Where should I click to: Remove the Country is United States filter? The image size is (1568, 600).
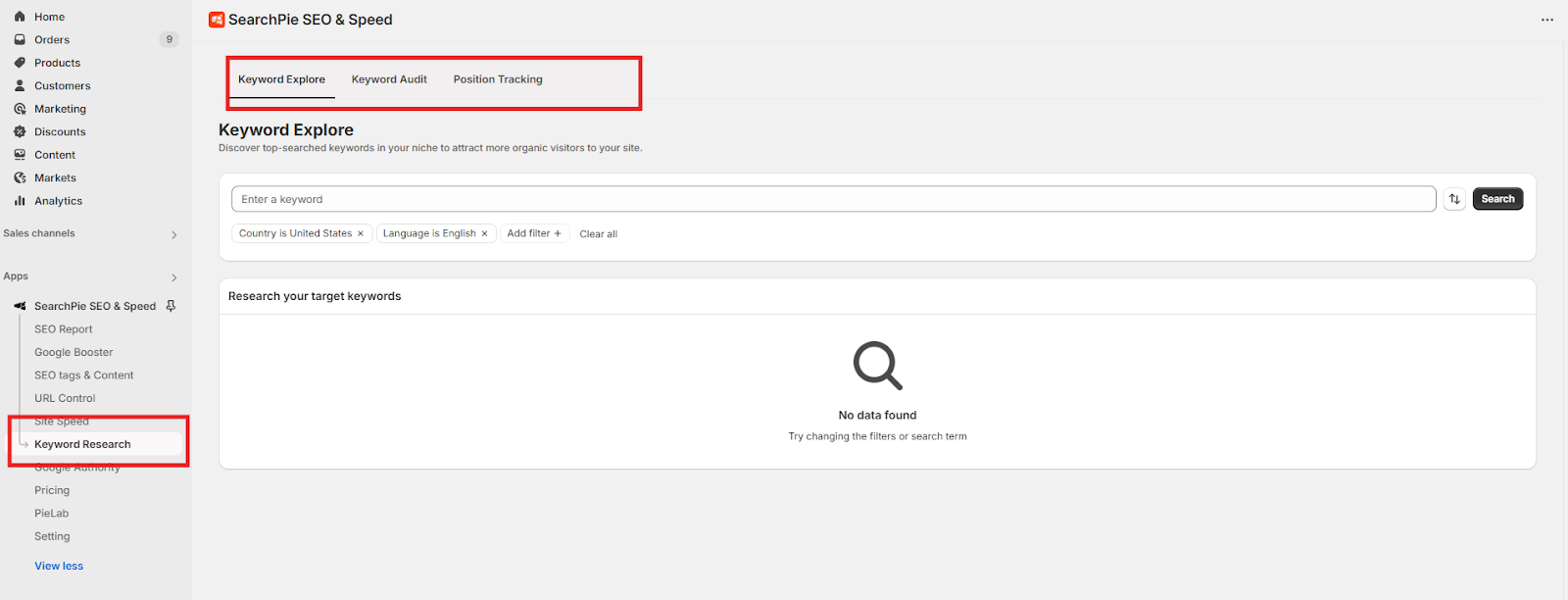(x=361, y=233)
